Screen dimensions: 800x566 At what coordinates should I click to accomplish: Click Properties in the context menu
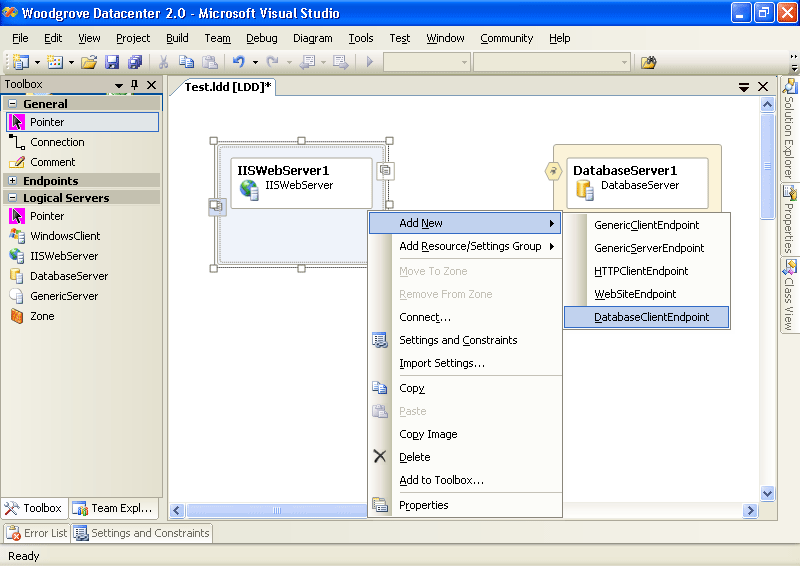[x=424, y=505]
